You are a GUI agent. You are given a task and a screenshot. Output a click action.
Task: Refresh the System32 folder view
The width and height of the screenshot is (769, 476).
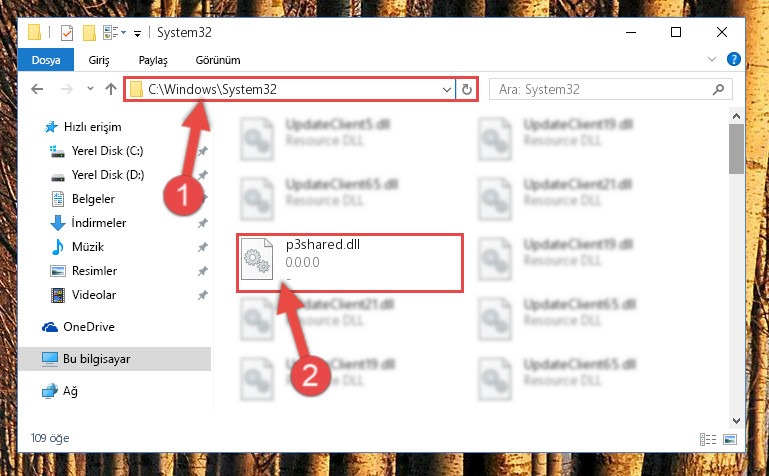(466, 89)
